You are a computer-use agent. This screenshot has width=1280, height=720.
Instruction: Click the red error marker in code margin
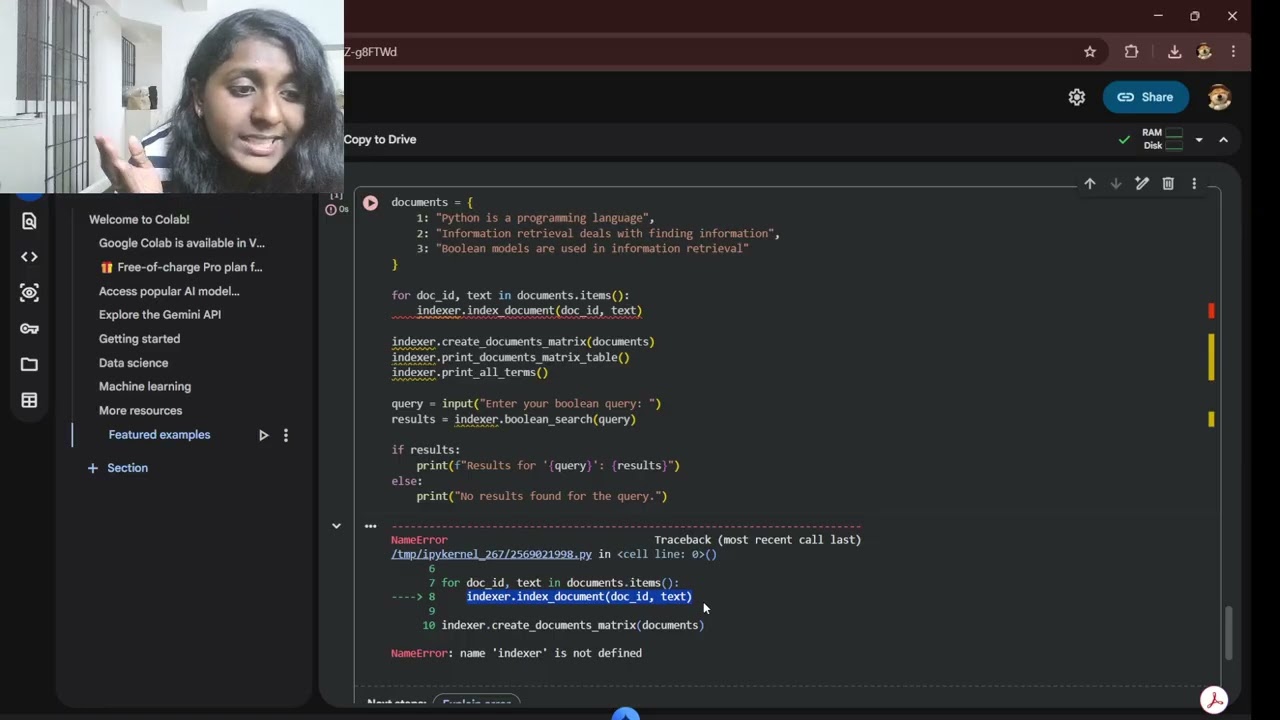point(1211,311)
